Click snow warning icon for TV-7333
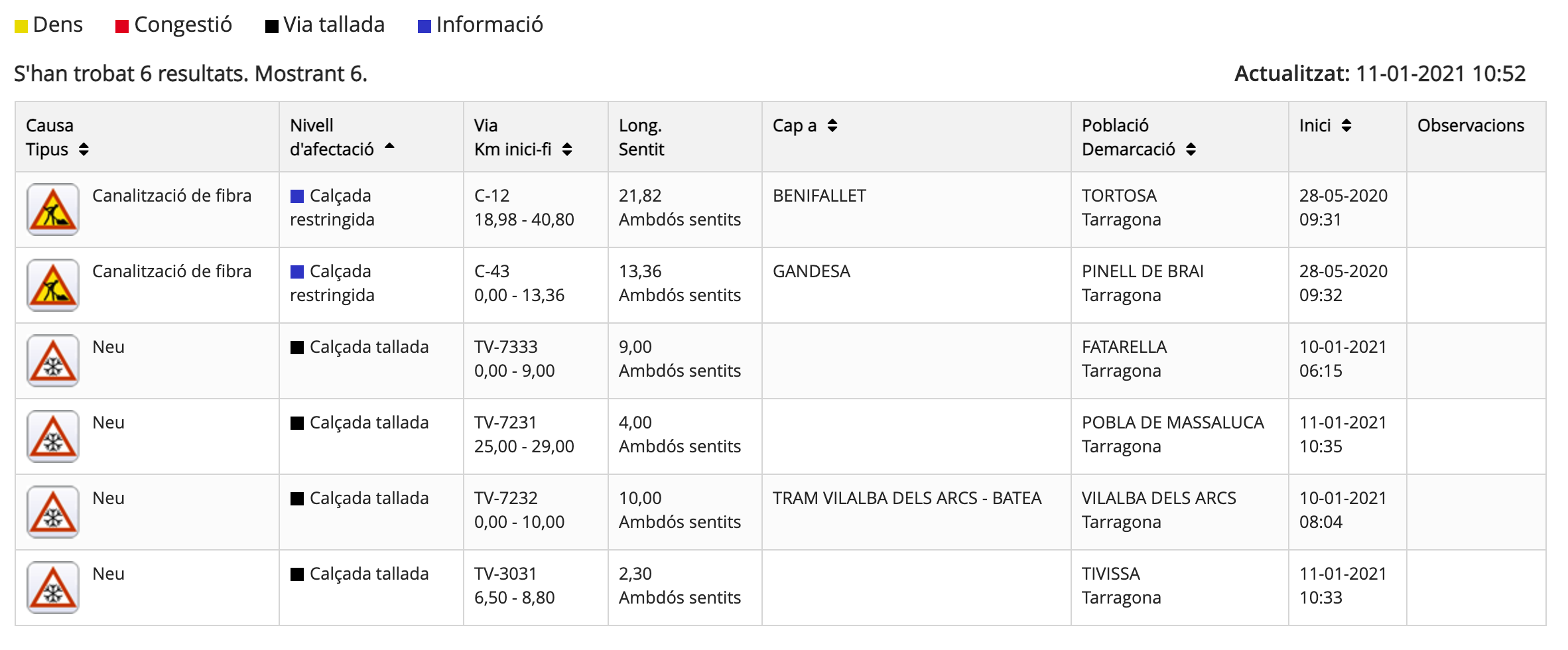The height and width of the screenshot is (650, 1568). (x=52, y=361)
